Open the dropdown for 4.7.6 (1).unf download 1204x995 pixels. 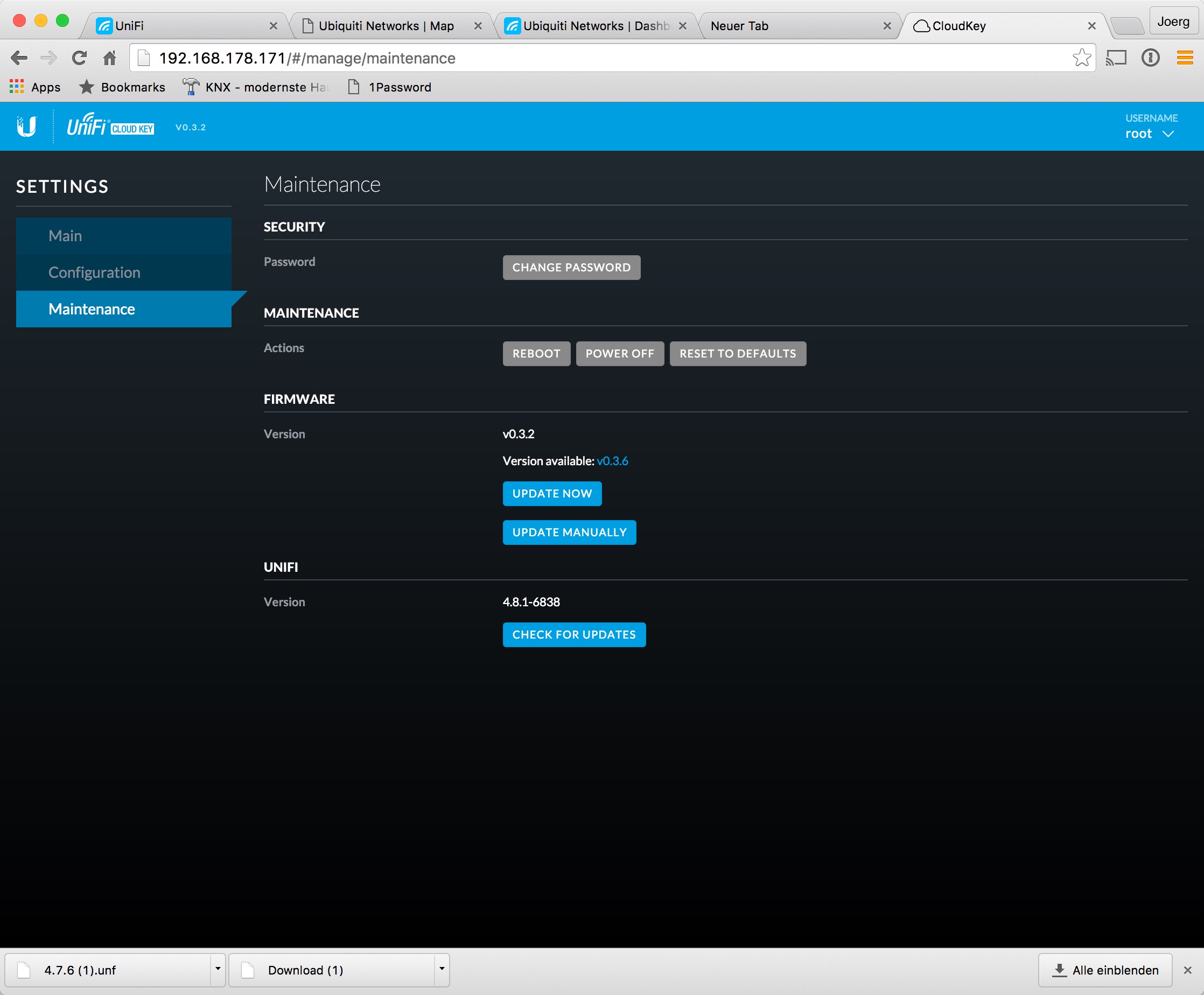point(218,970)
